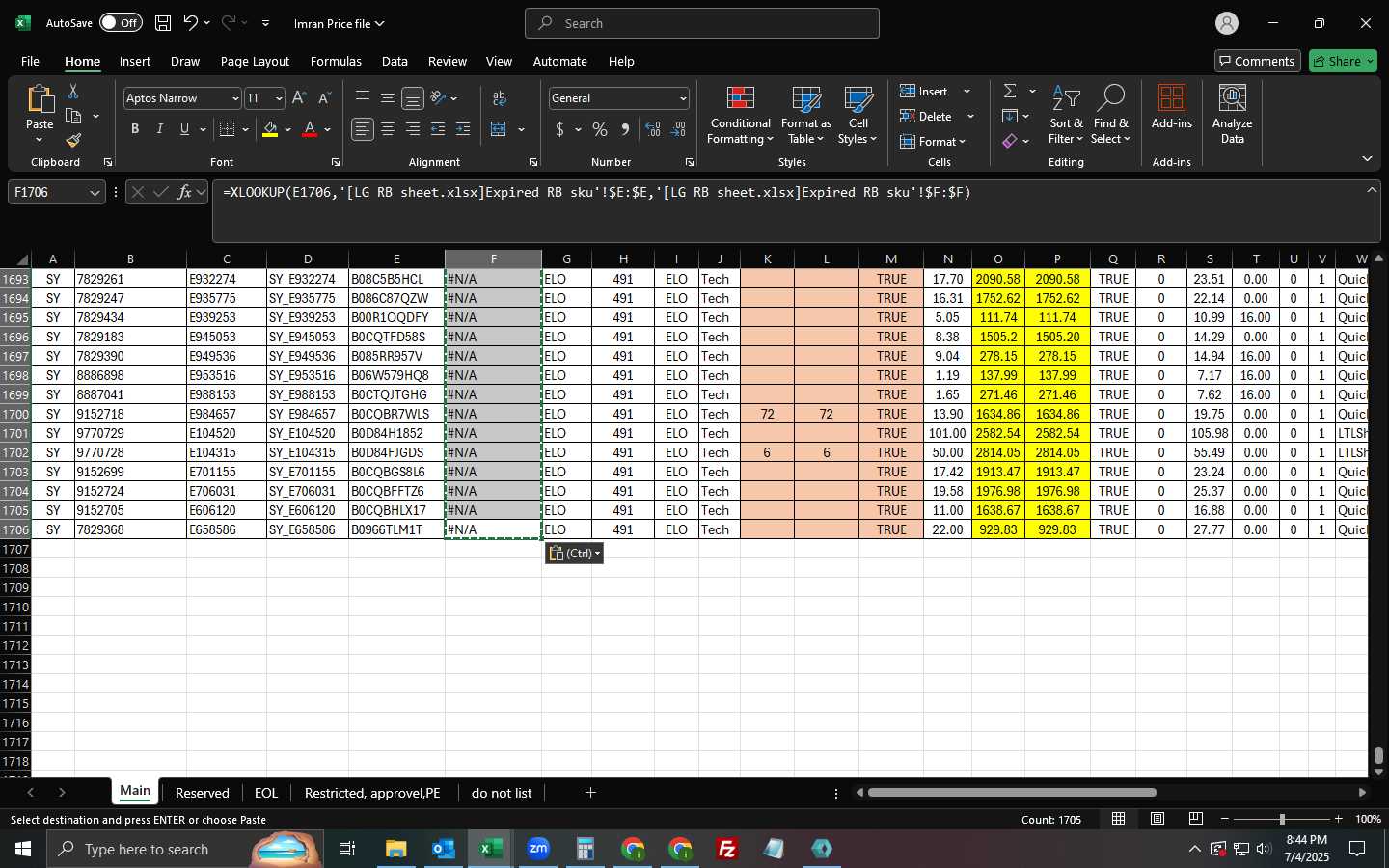Toggle Underline formatting
This screenshot has height=868, width=1389.
tap(184, 129)
